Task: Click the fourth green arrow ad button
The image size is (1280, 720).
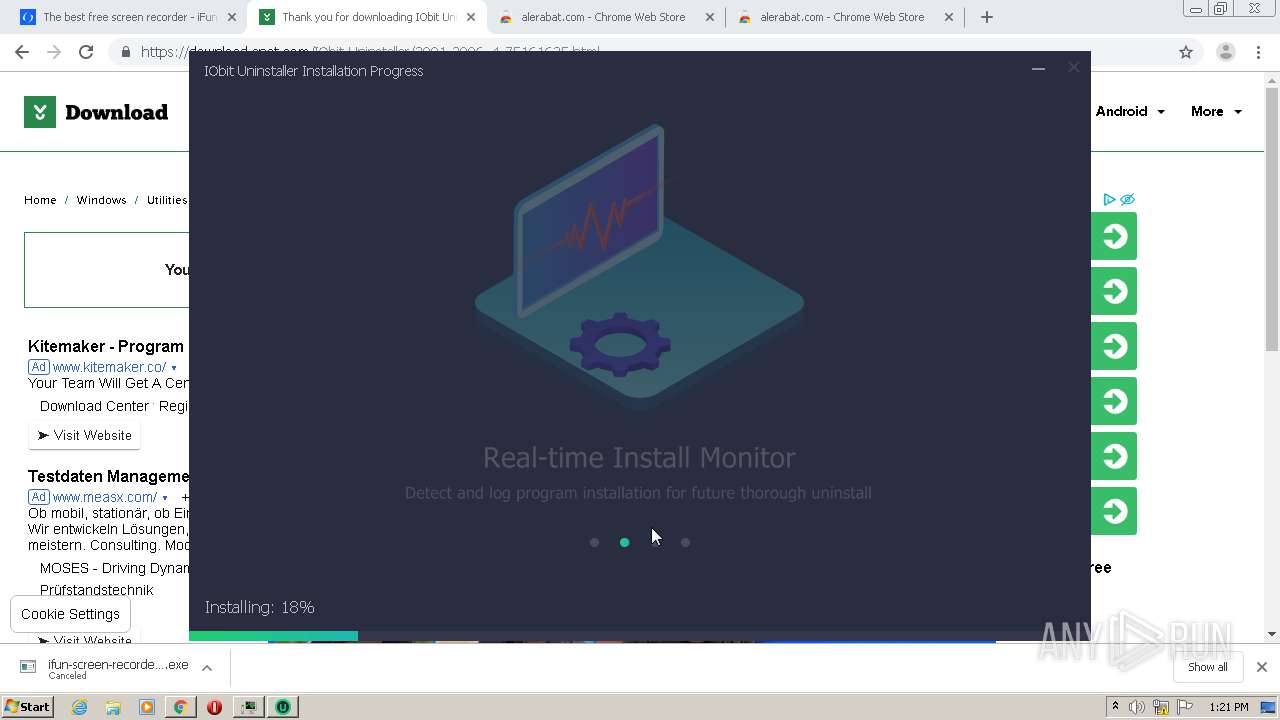Action: (1114, 401)
